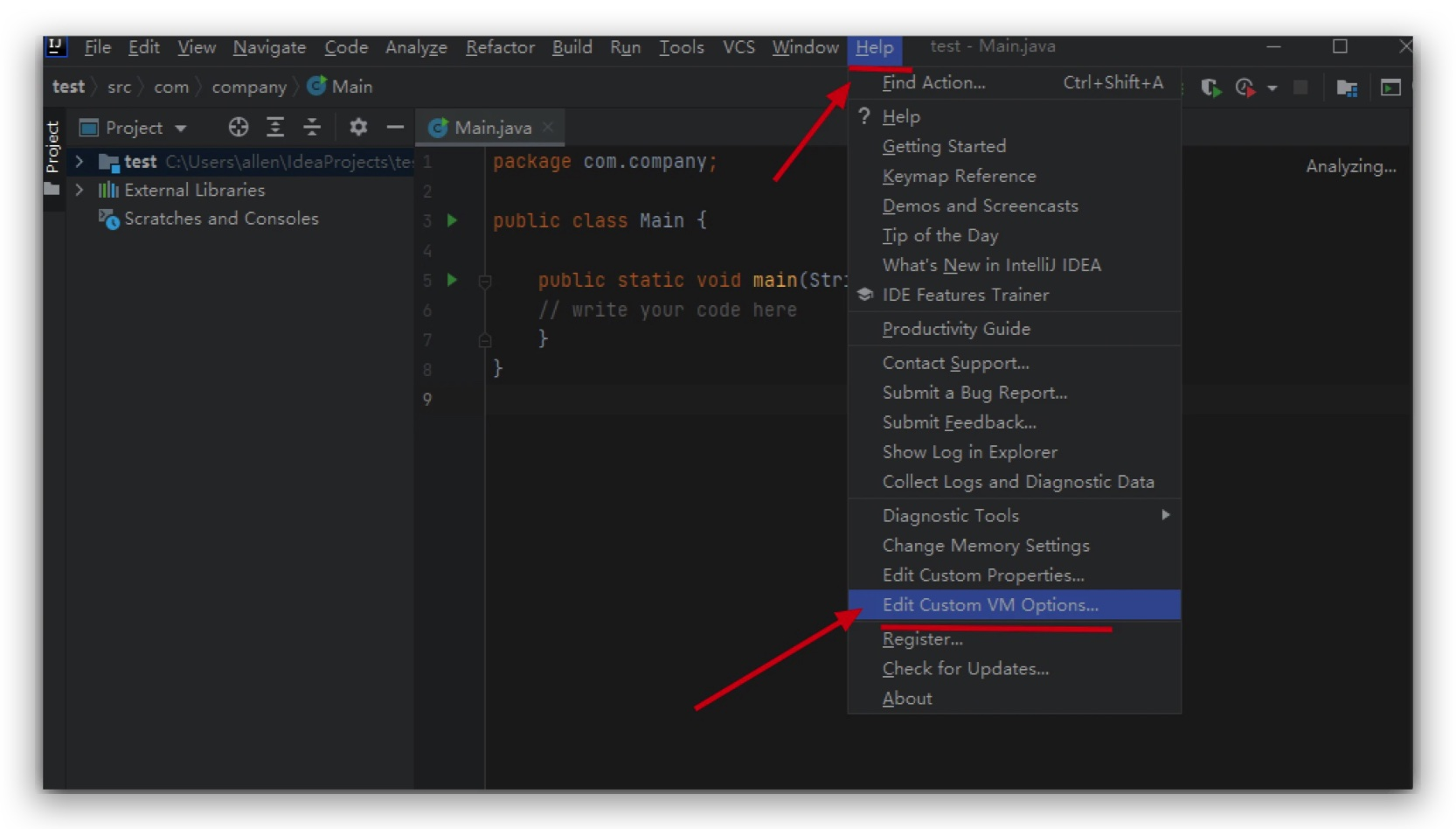Open the Tools menu
Screen dimensions: 1456x829
click(681, 48)
